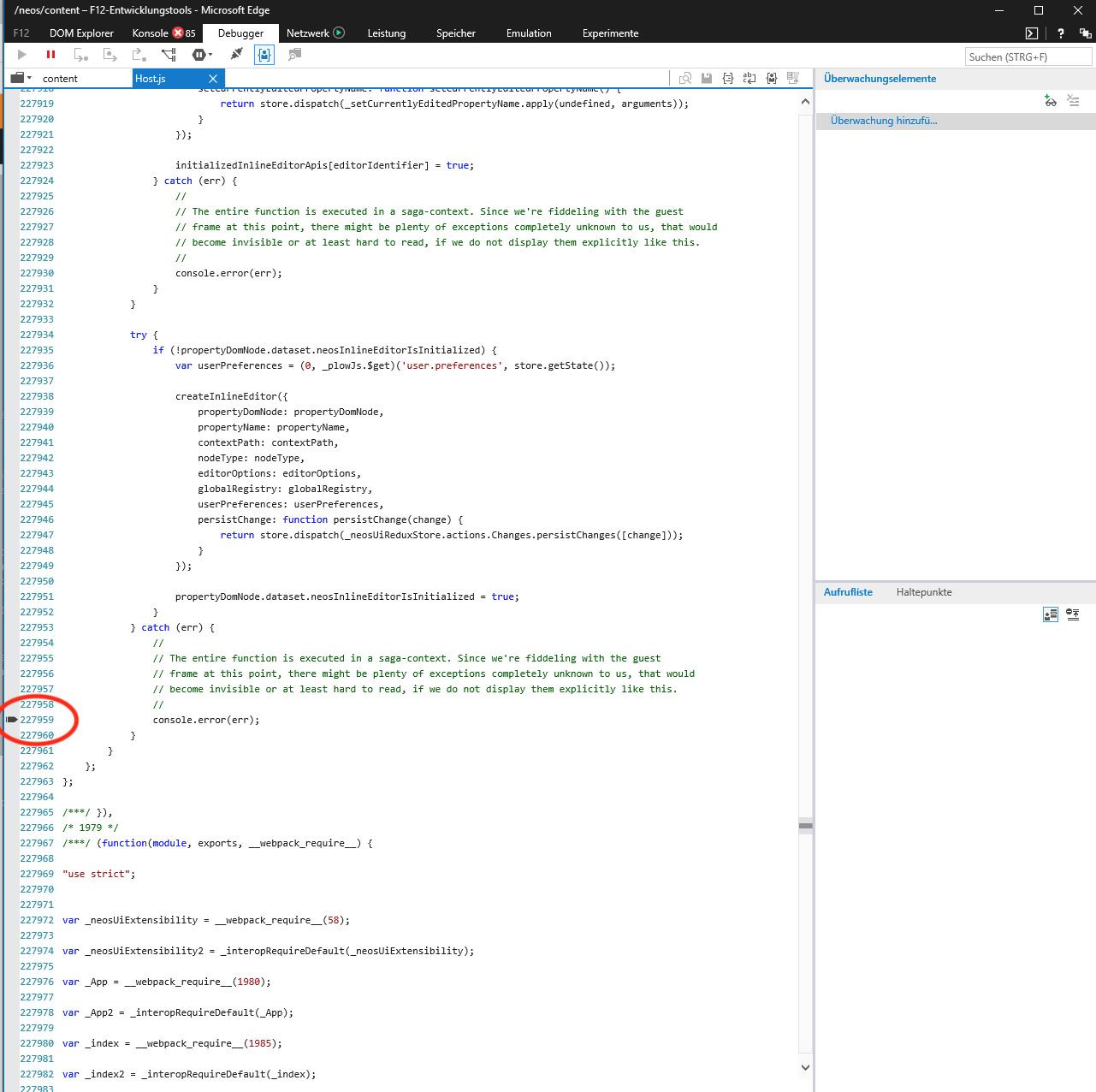
Task: Click the disconnect debugger plug icon
Action: [237, 55]
